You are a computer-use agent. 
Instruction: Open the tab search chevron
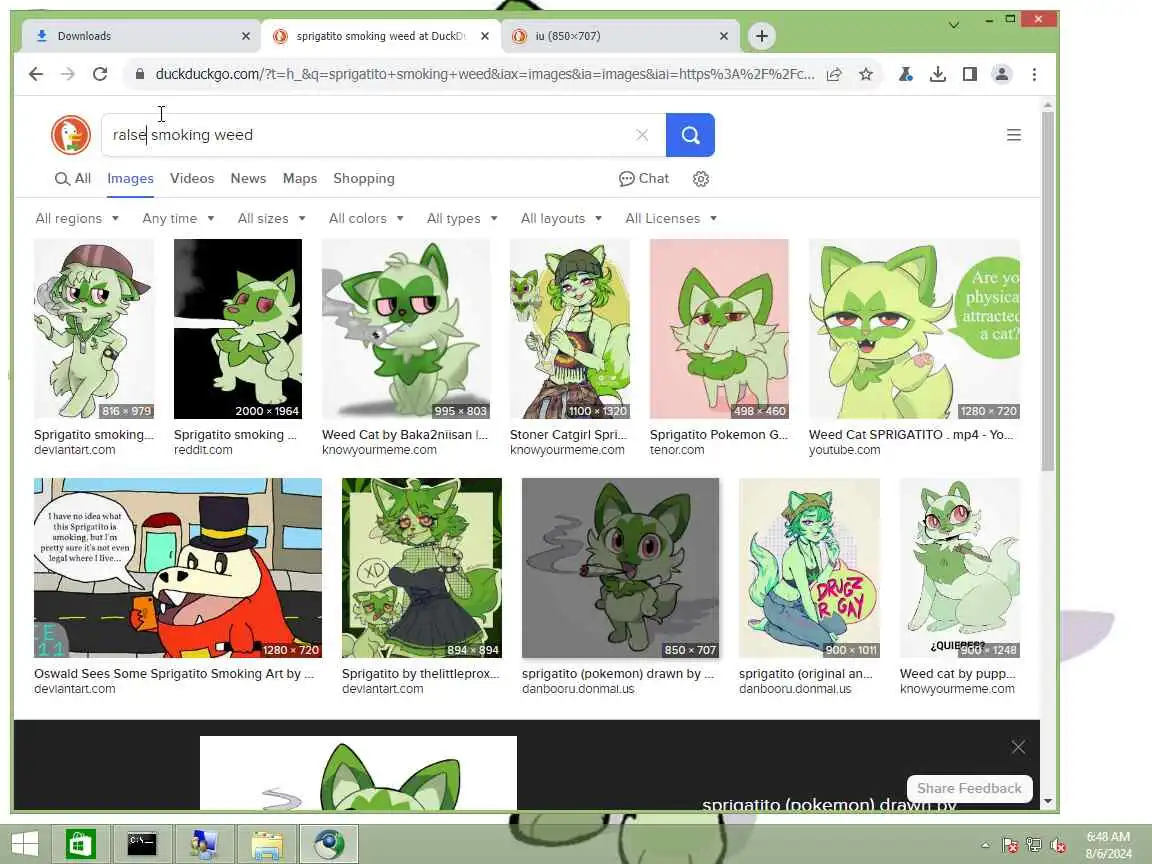tap(954, 25)
